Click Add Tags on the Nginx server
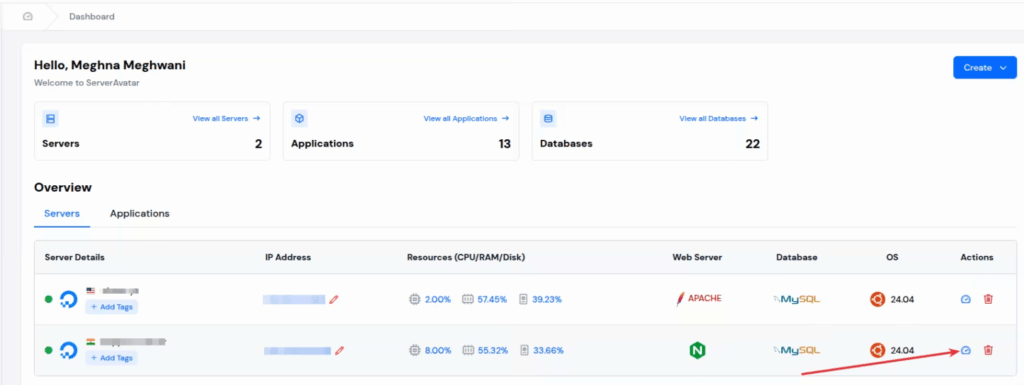The height and width of the screenshot is (385, 1024). click(x=112, y=358)
